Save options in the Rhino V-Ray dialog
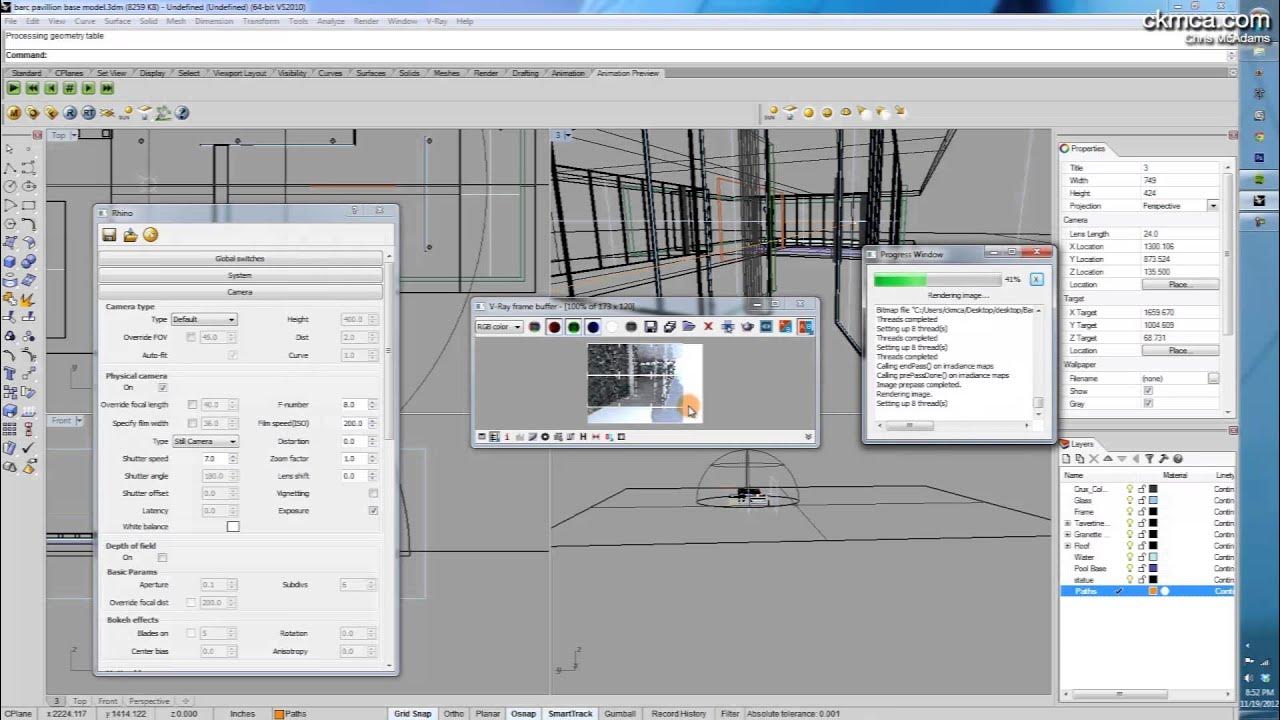The height and width of the screenshot is (720, 1280). pyautogui.click(x=109, y=235)
